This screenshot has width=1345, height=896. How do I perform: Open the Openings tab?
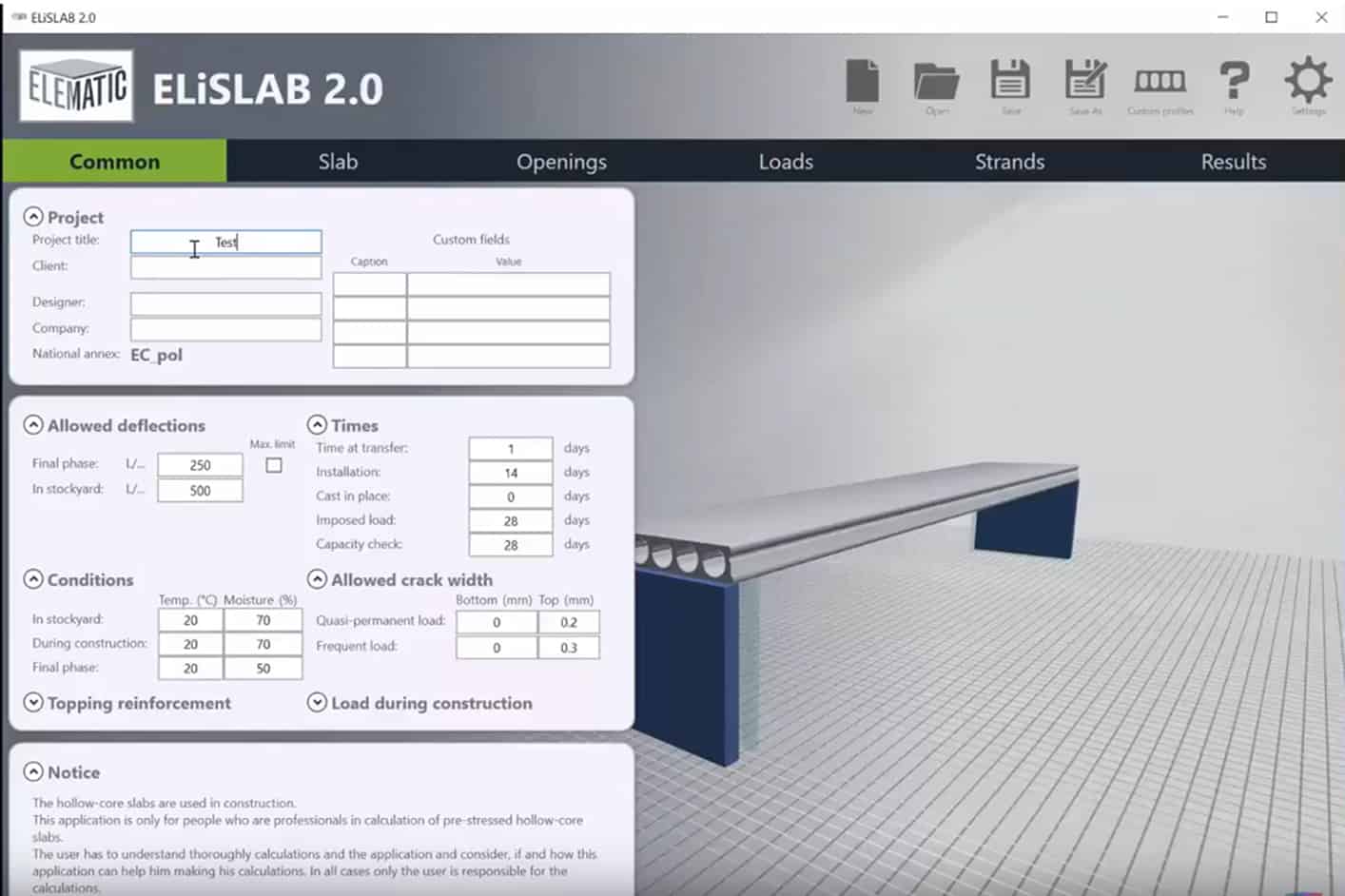point(561,161)
